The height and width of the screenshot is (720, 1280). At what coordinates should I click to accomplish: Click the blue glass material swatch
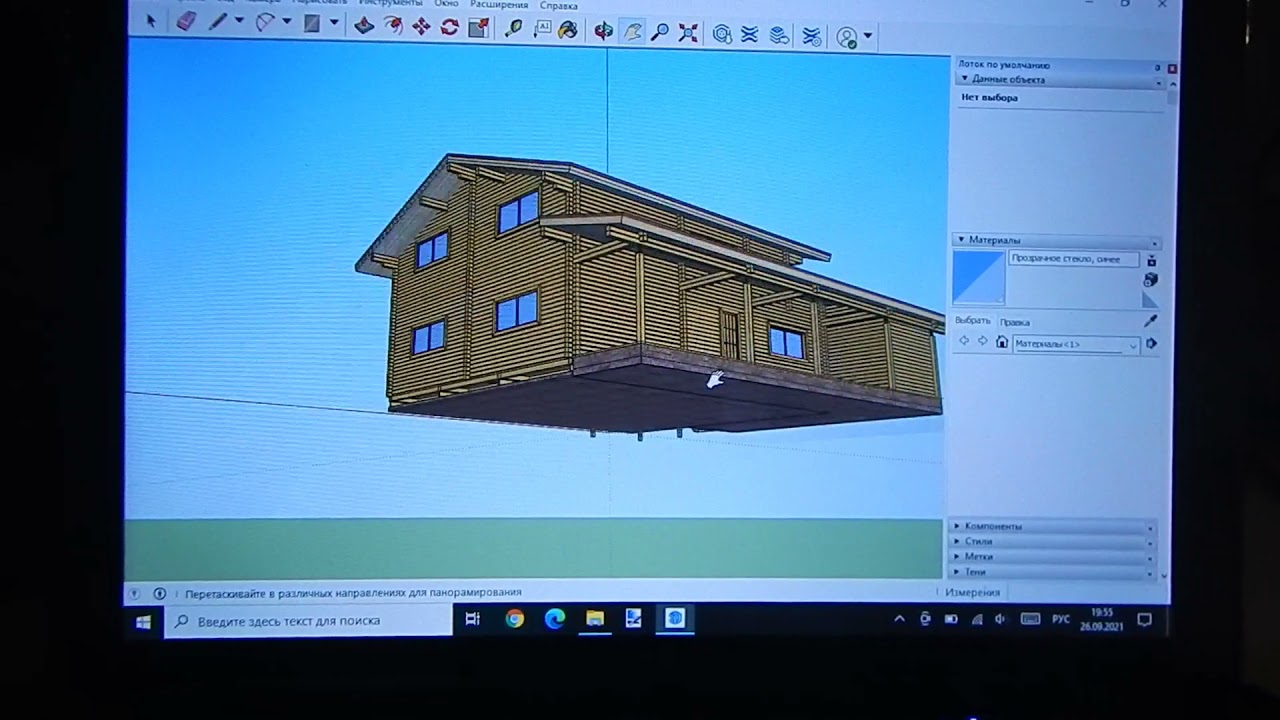978,277
